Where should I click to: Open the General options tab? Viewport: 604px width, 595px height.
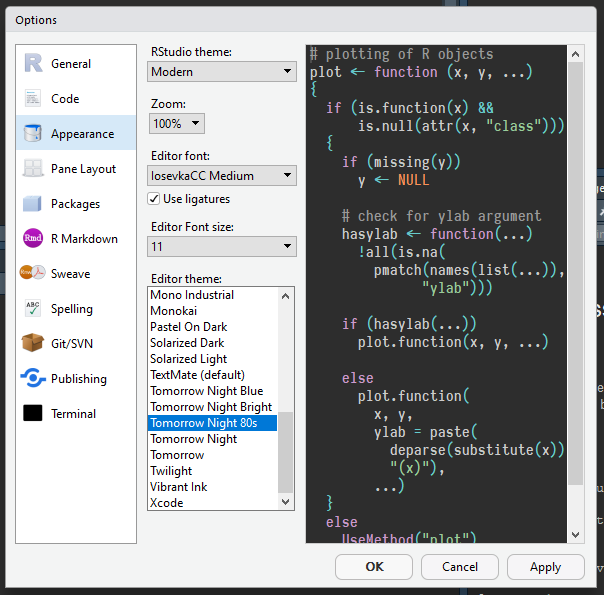click(76, 63)
